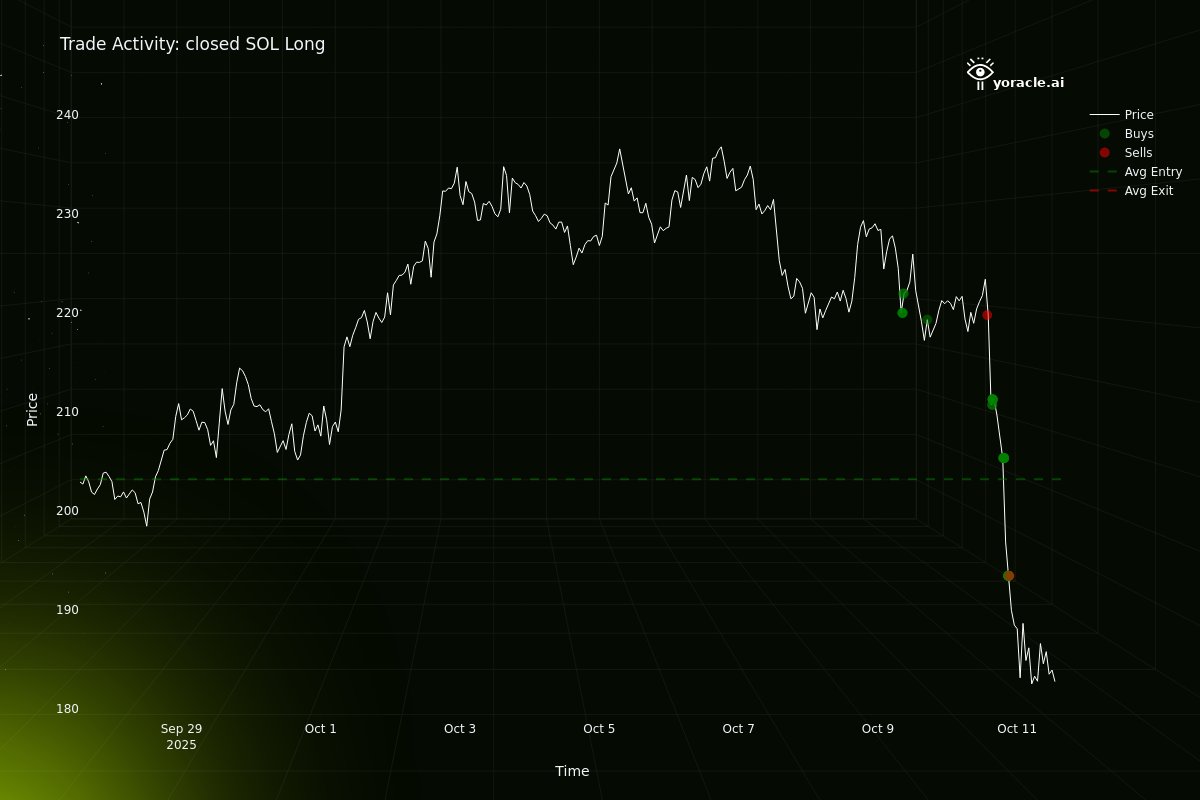Image resolution: width=1200 pixels, height=800 pixels.
Task: Click the 'Oct 3' x-axis label
Action: [460, 729]
